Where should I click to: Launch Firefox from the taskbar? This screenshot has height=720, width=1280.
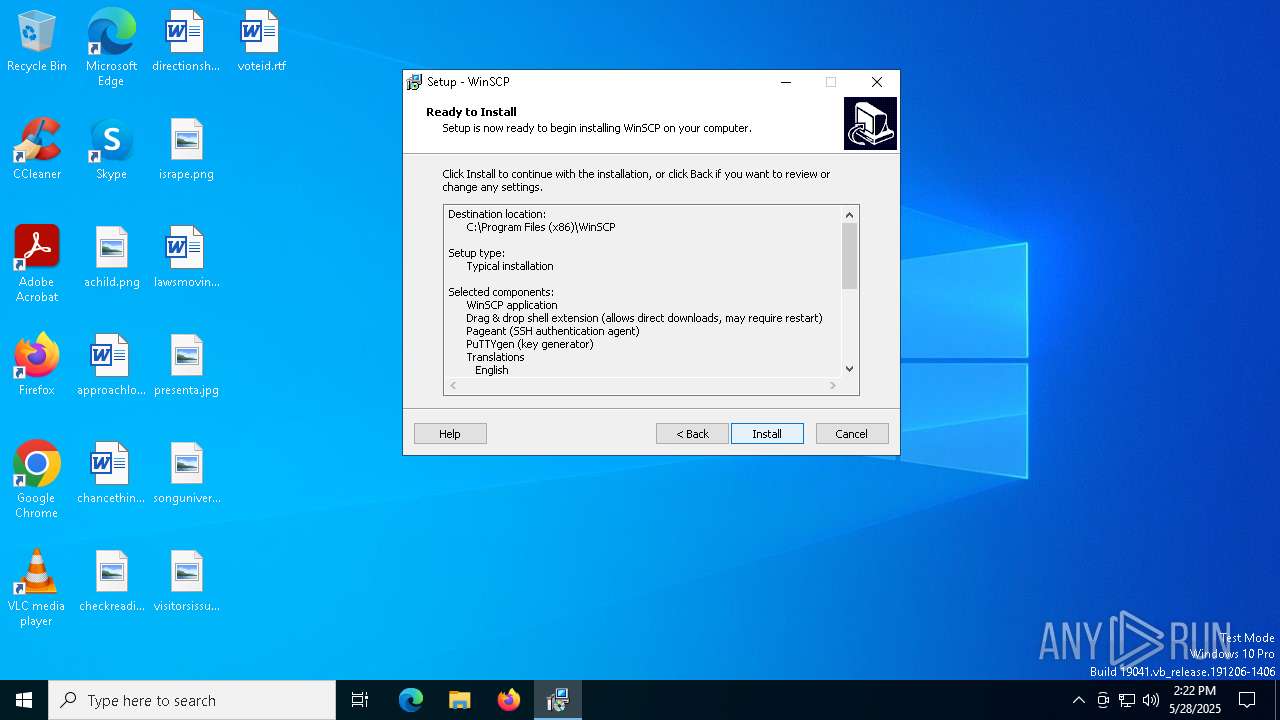[509, 700]
